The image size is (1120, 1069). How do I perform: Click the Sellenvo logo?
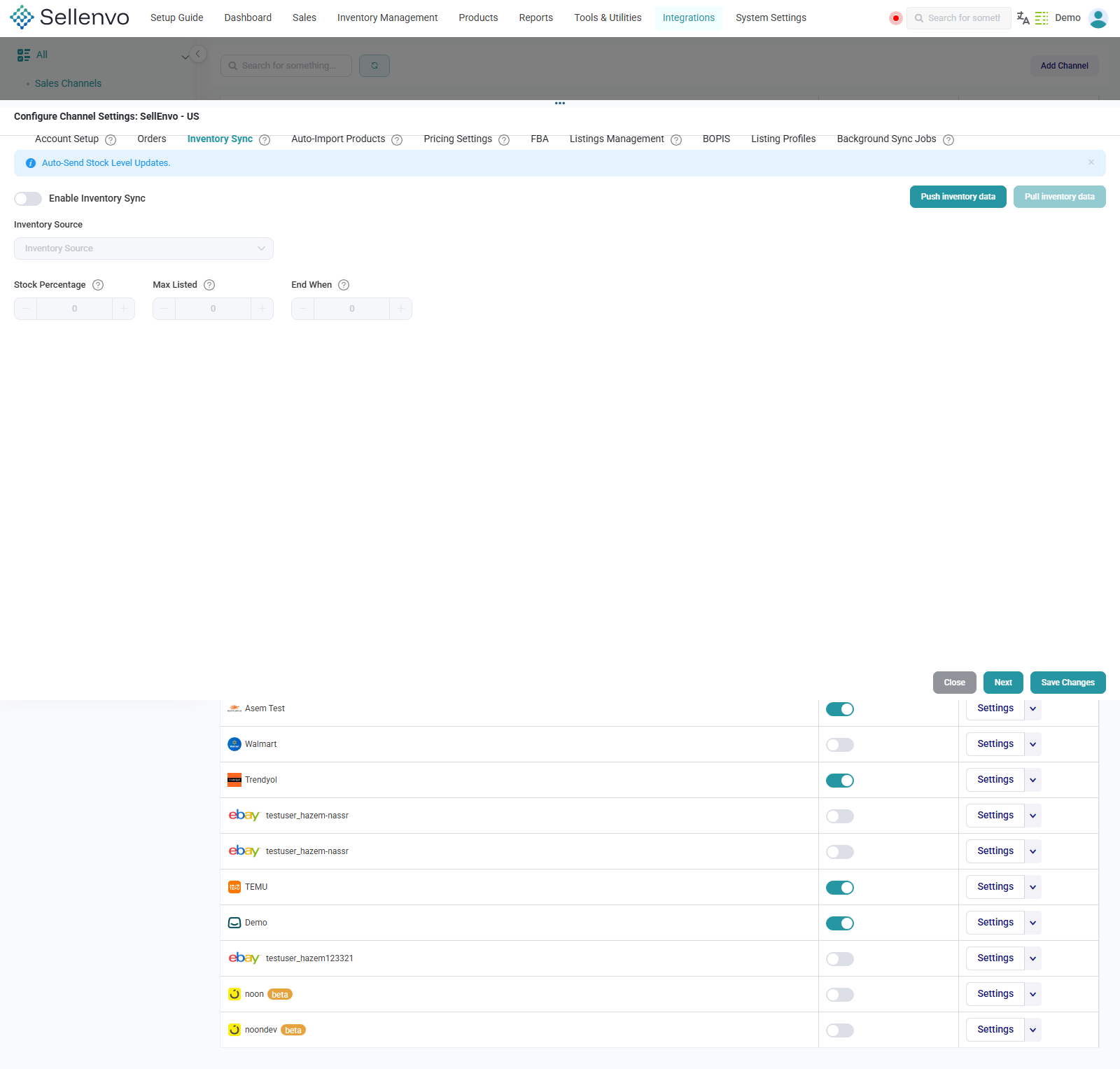tap(69, 18)
